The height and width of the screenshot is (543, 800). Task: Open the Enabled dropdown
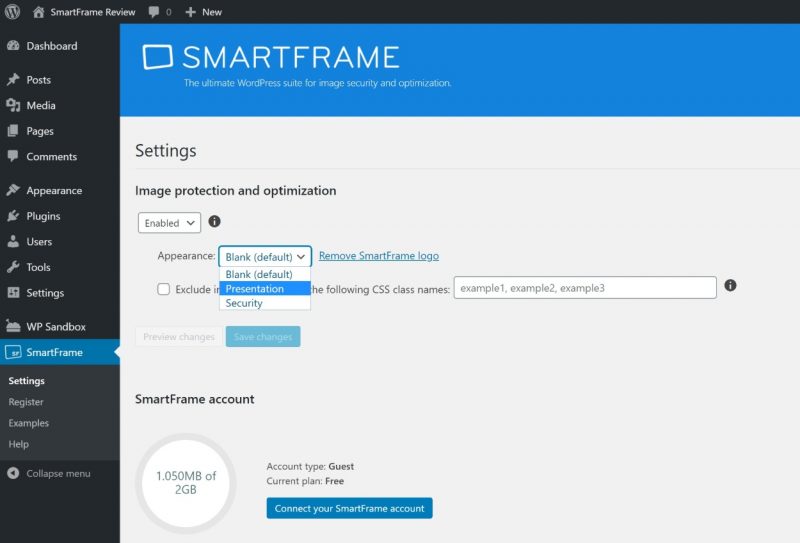click(x=169, y=223)
